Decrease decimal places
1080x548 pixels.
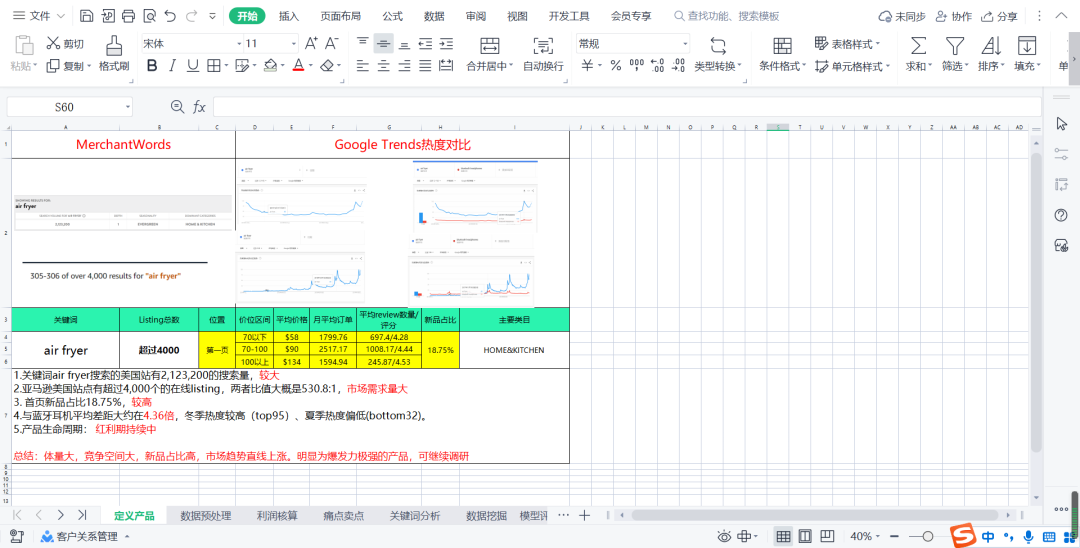point(678,65)
